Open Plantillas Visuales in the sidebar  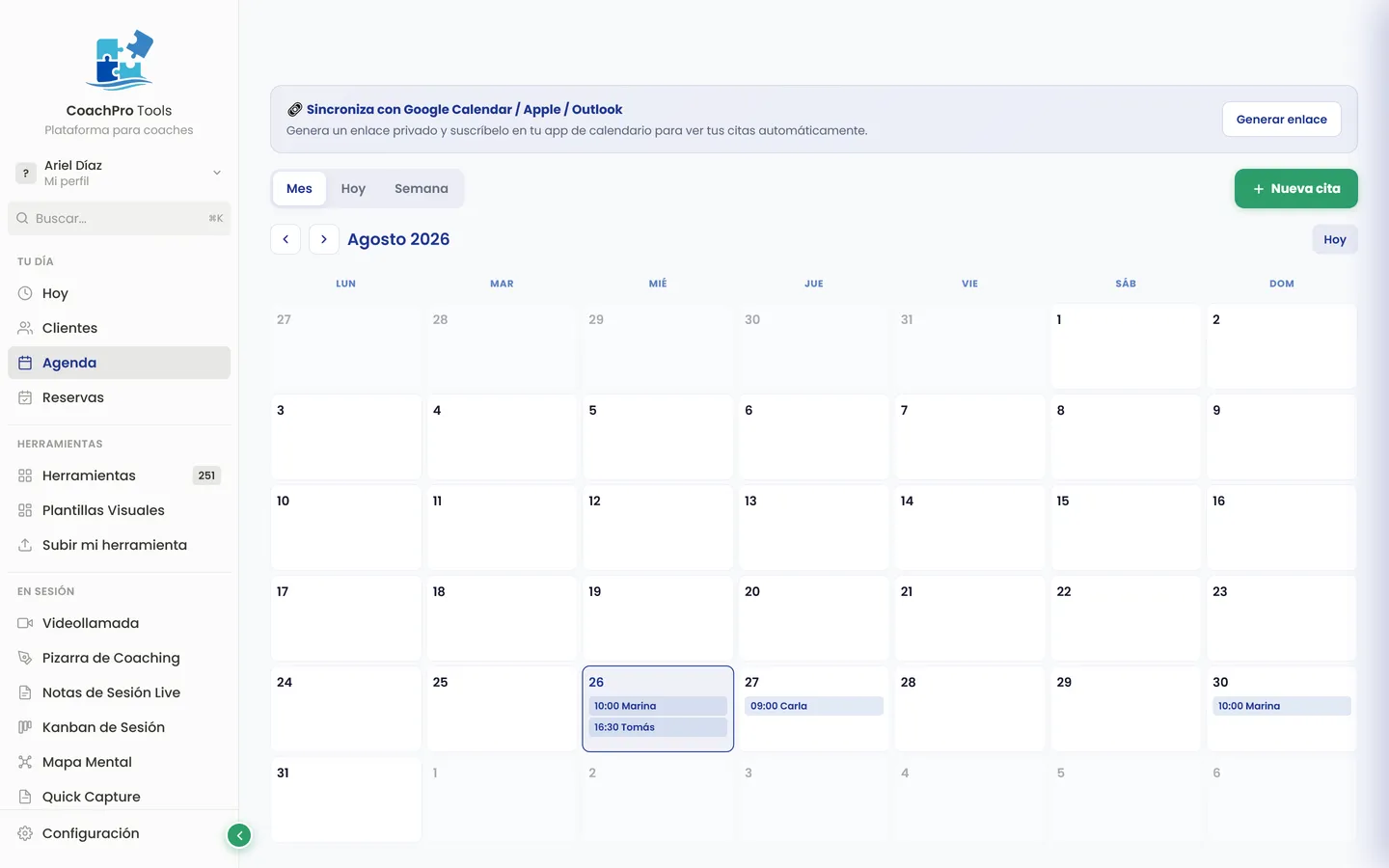click(x=120, y=510)
